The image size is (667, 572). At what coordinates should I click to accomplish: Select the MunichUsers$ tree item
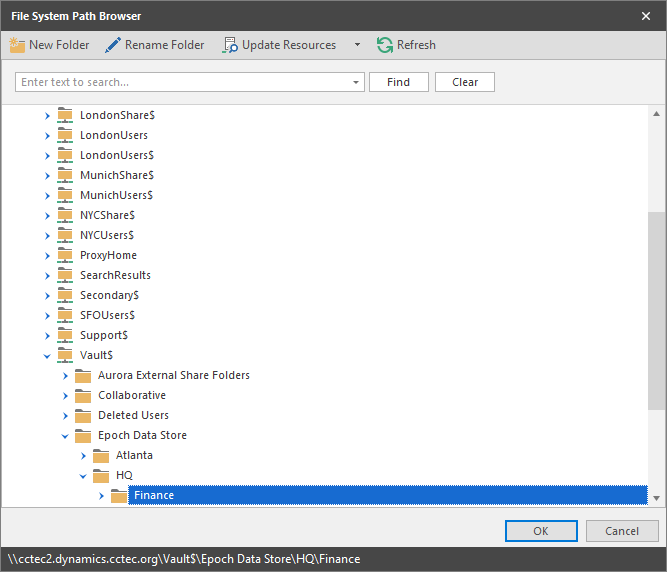117,195
